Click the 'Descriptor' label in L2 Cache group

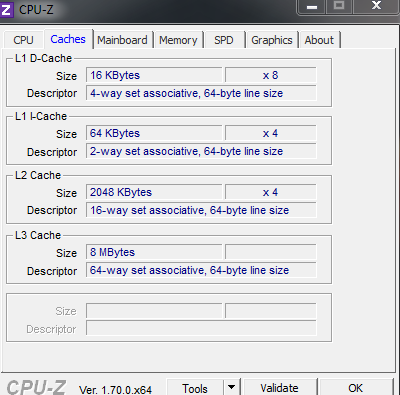tap(52, 210)
